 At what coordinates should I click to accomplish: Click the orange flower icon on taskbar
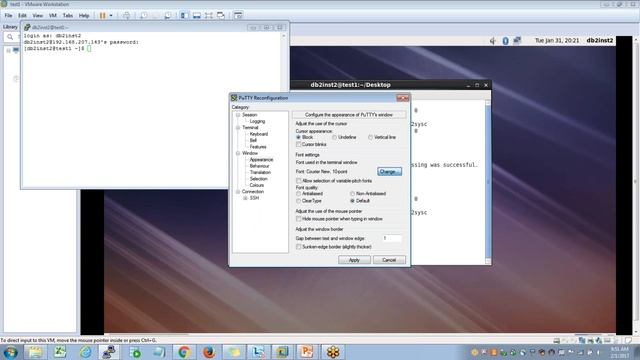(x=333, y=352)
